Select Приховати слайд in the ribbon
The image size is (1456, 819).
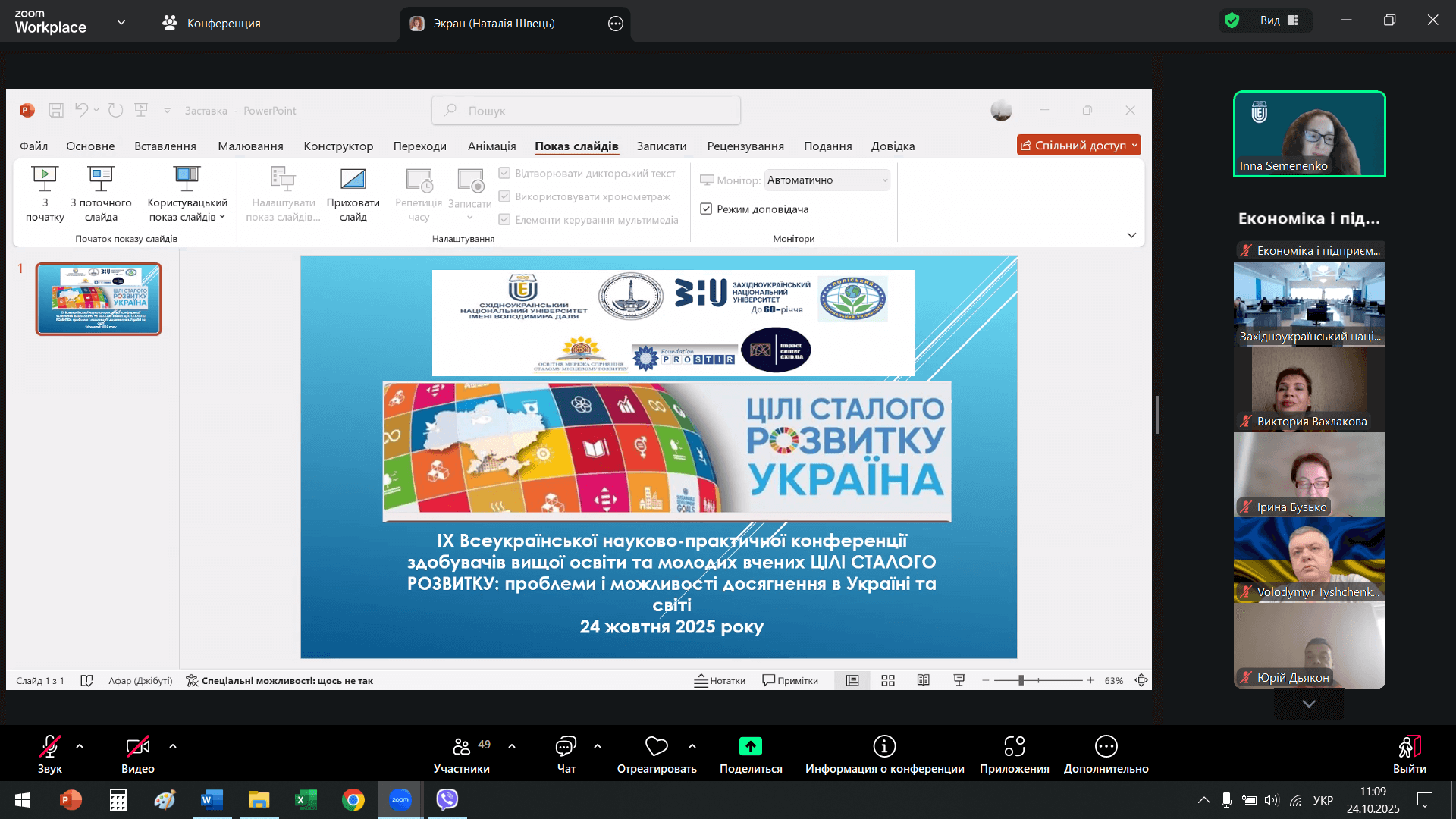tap(353, 194)
